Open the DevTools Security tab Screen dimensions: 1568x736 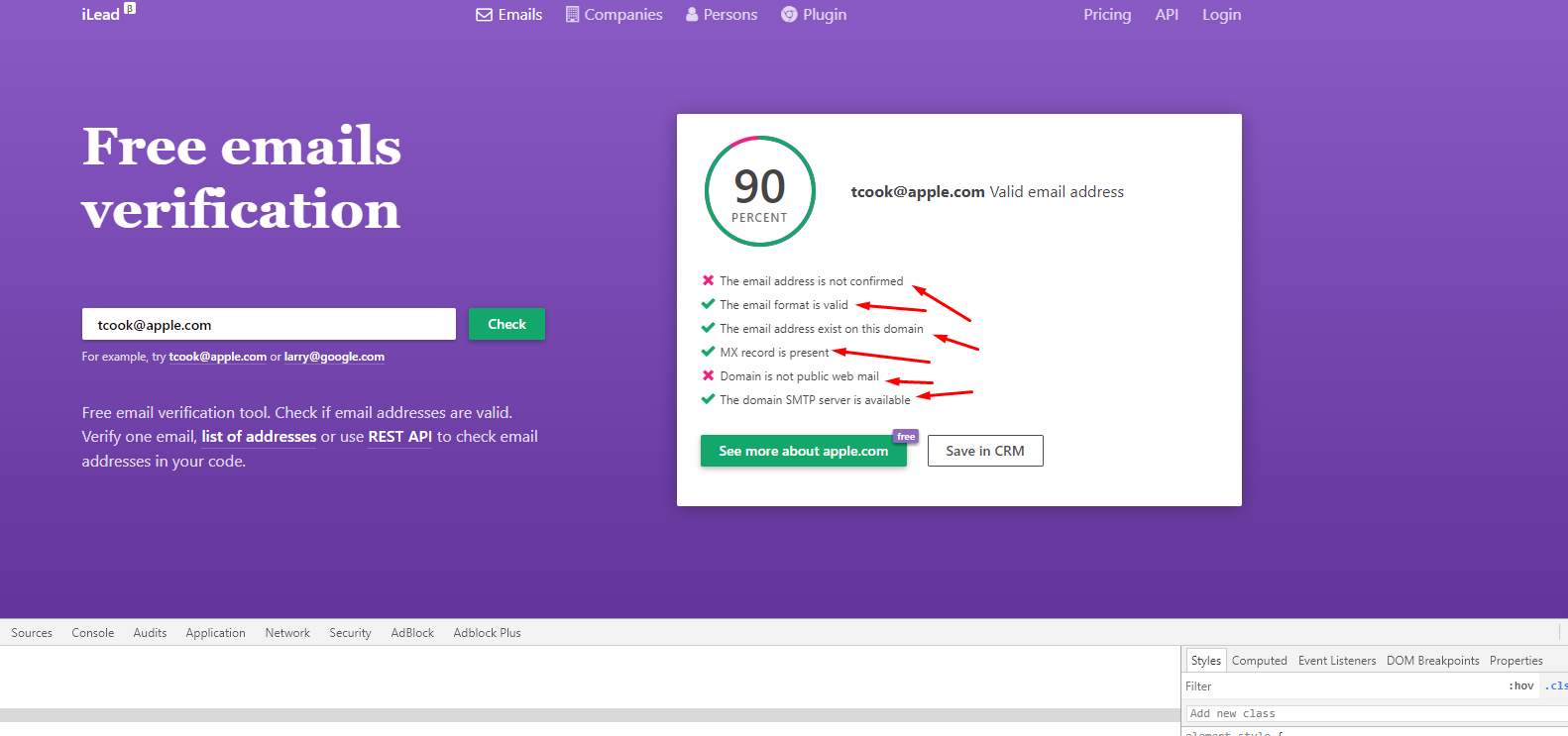click(x=350, y=633)
